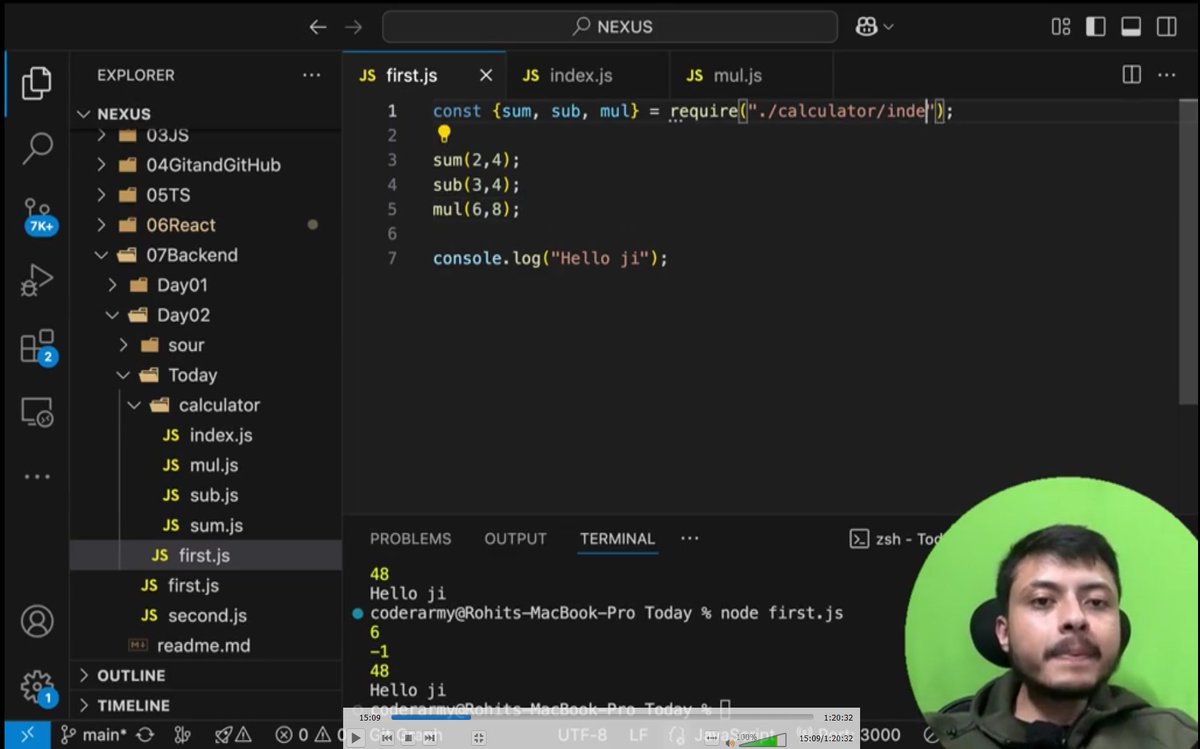Click the video overlay play button
This screenshot has width=1200, height=749.
pyautogui.click(x=356, y=737)
